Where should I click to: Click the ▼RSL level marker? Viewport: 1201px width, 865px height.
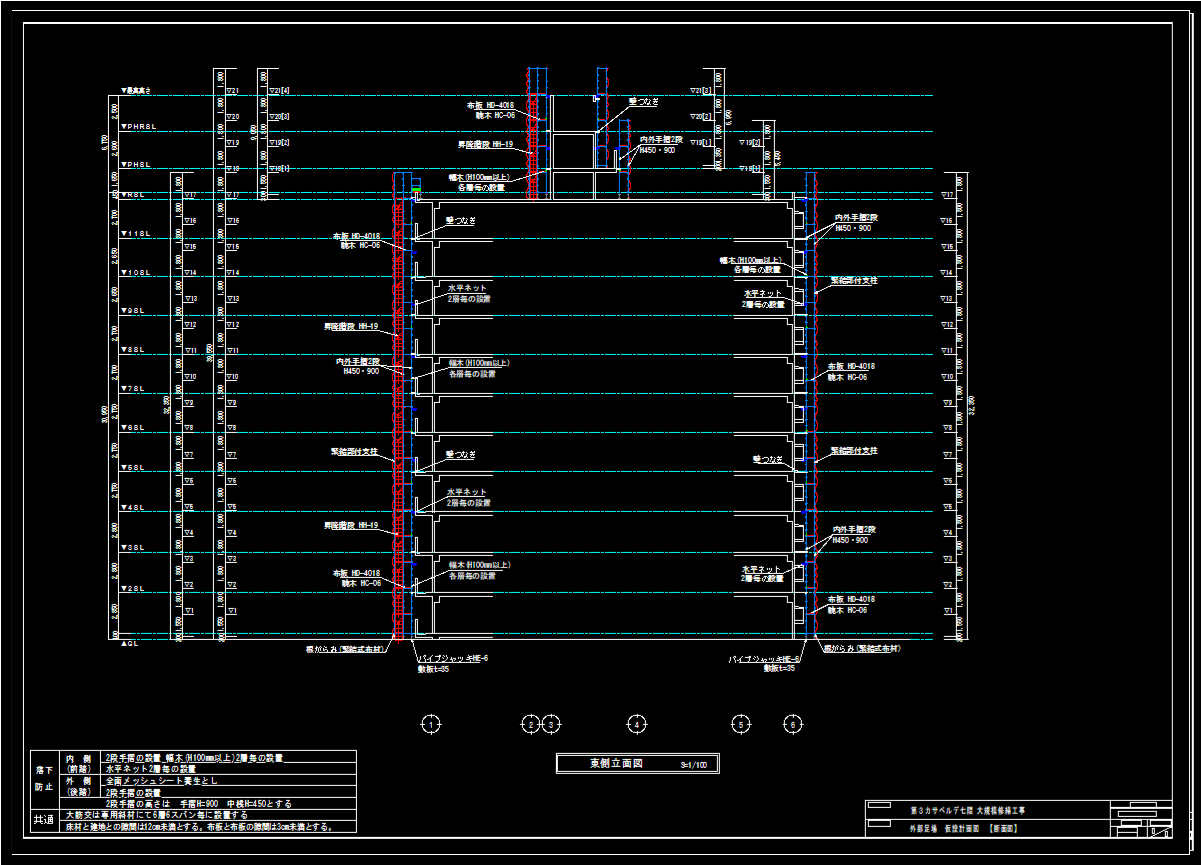click(x=135, y=194)
